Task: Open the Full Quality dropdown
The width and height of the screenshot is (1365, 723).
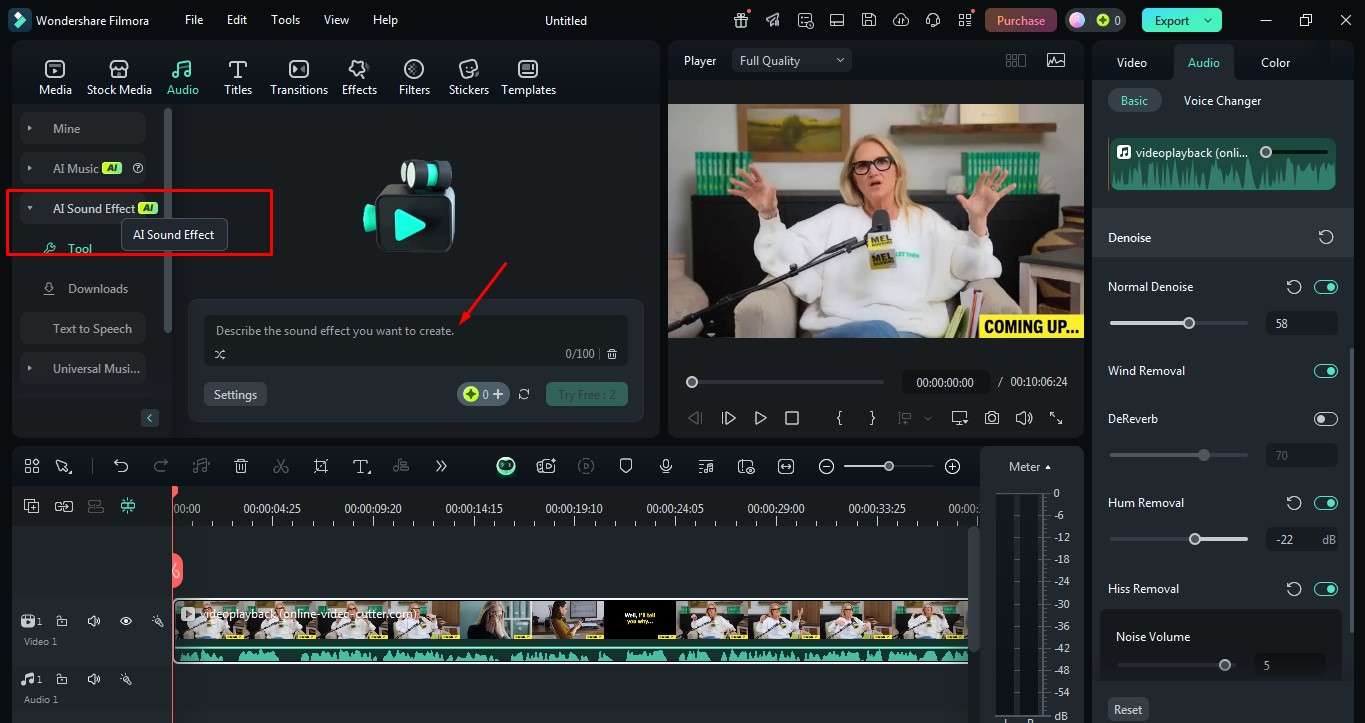Action: pyautogui.click(x=792, y=61)
